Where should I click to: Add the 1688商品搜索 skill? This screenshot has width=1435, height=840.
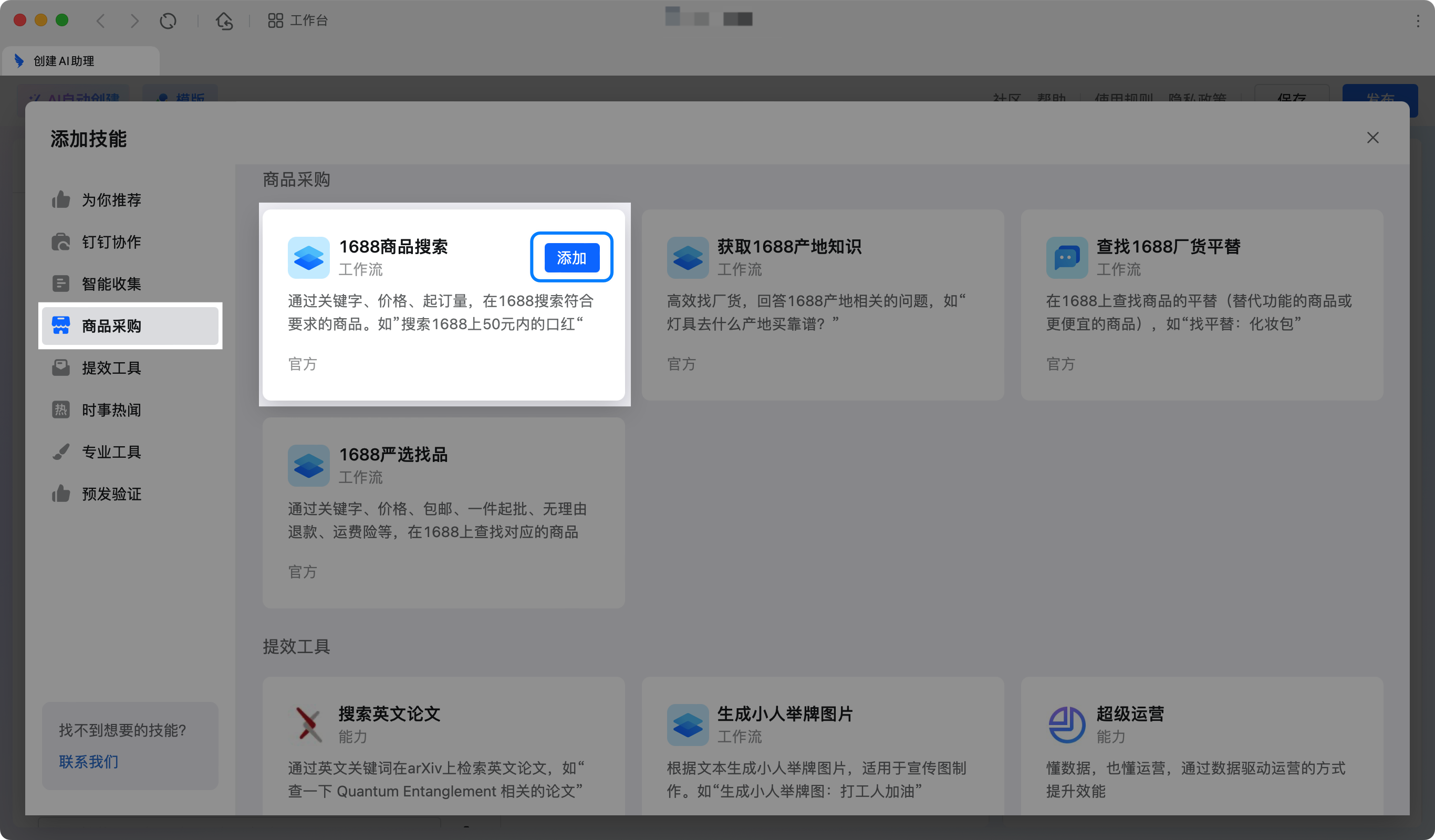click(571, 258)
